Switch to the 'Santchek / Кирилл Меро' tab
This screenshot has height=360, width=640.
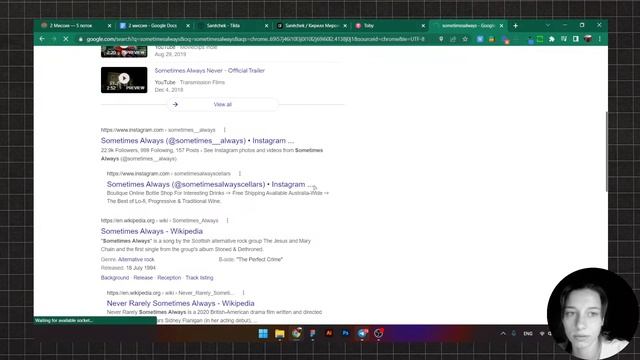pyautogui.click(x=312, y=26)
